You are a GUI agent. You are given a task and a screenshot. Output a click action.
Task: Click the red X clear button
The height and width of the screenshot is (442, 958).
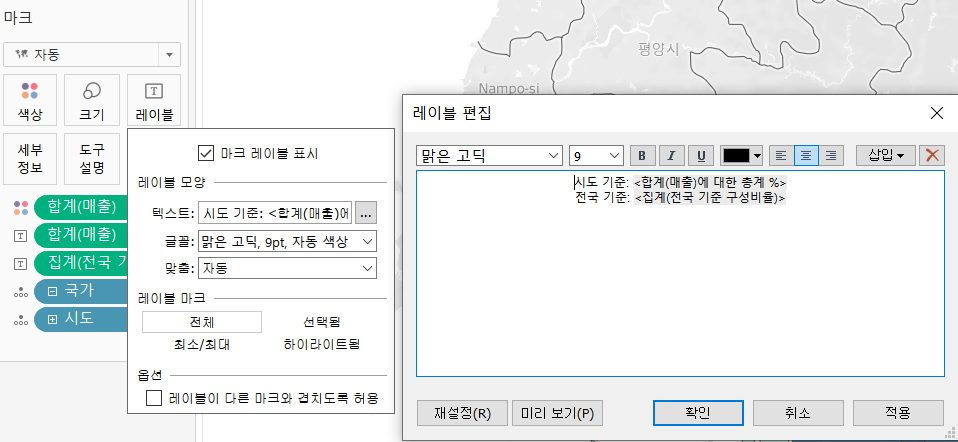[x=932, y=155]
